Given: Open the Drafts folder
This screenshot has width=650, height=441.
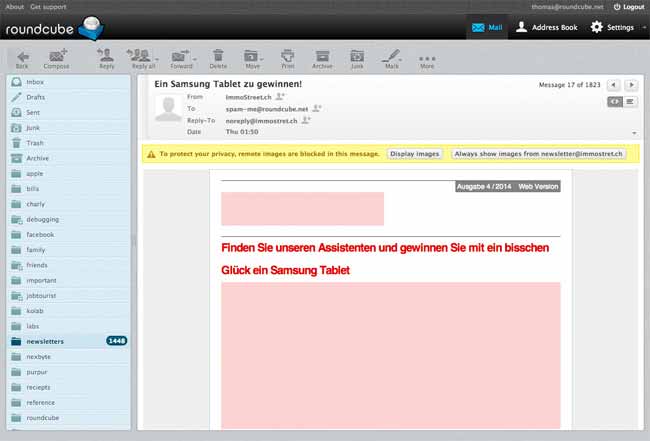Looking at the screenshot, I should pos(68,97).
